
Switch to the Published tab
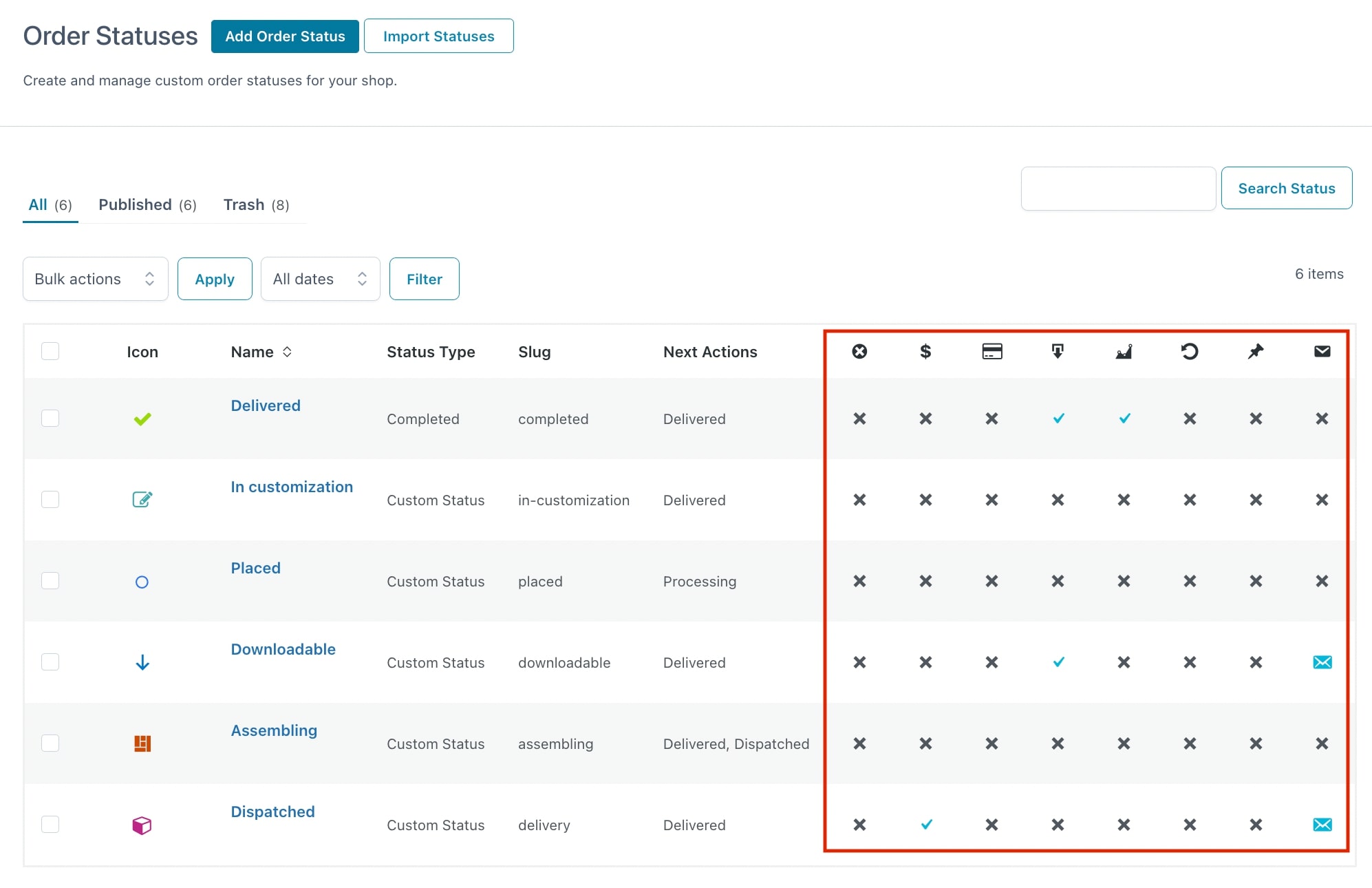tap(147, 204)
